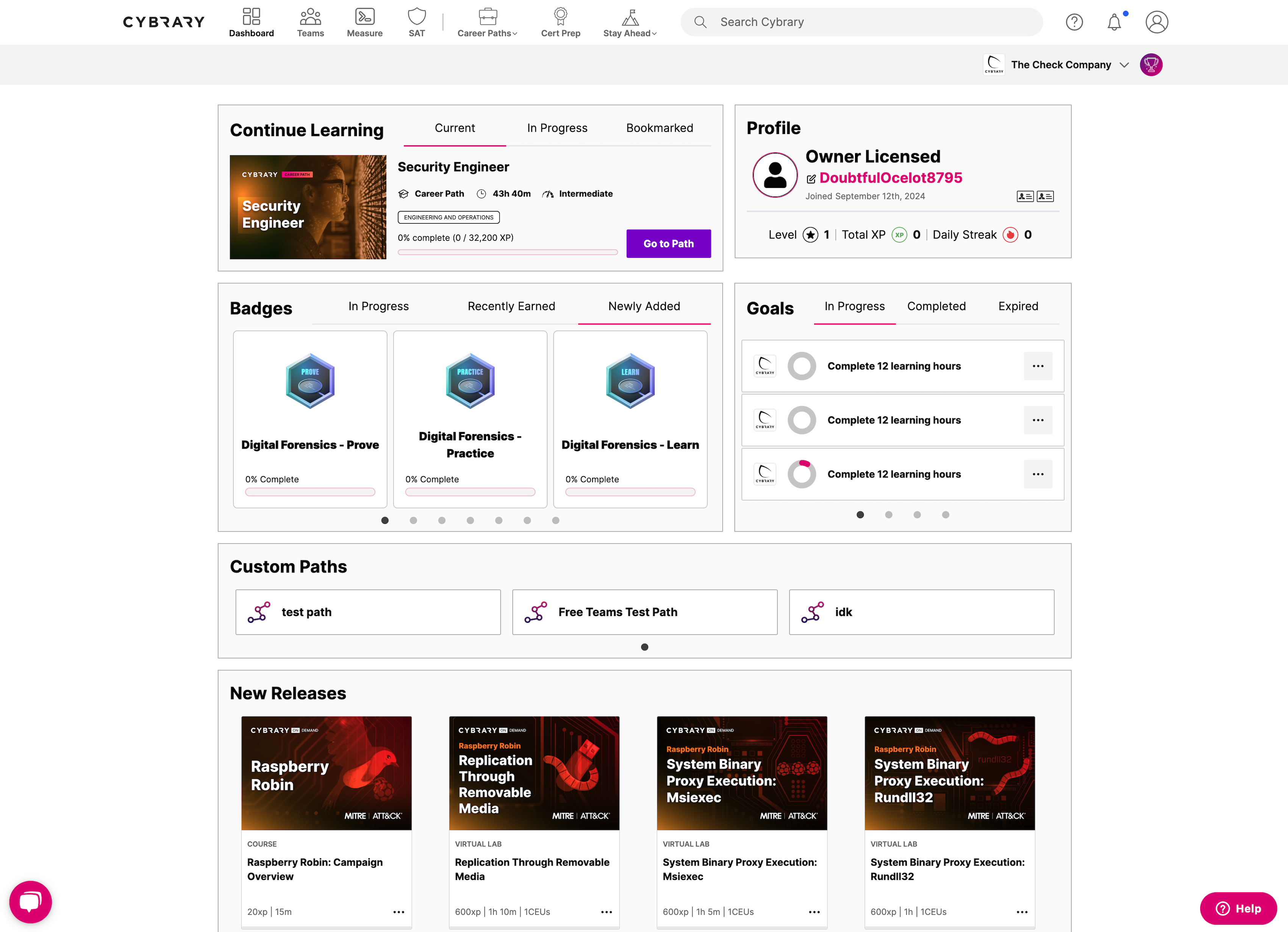Click the Digital Forensics - Prove progress bar
The image size is (1288, 932).
click(310, 492)
